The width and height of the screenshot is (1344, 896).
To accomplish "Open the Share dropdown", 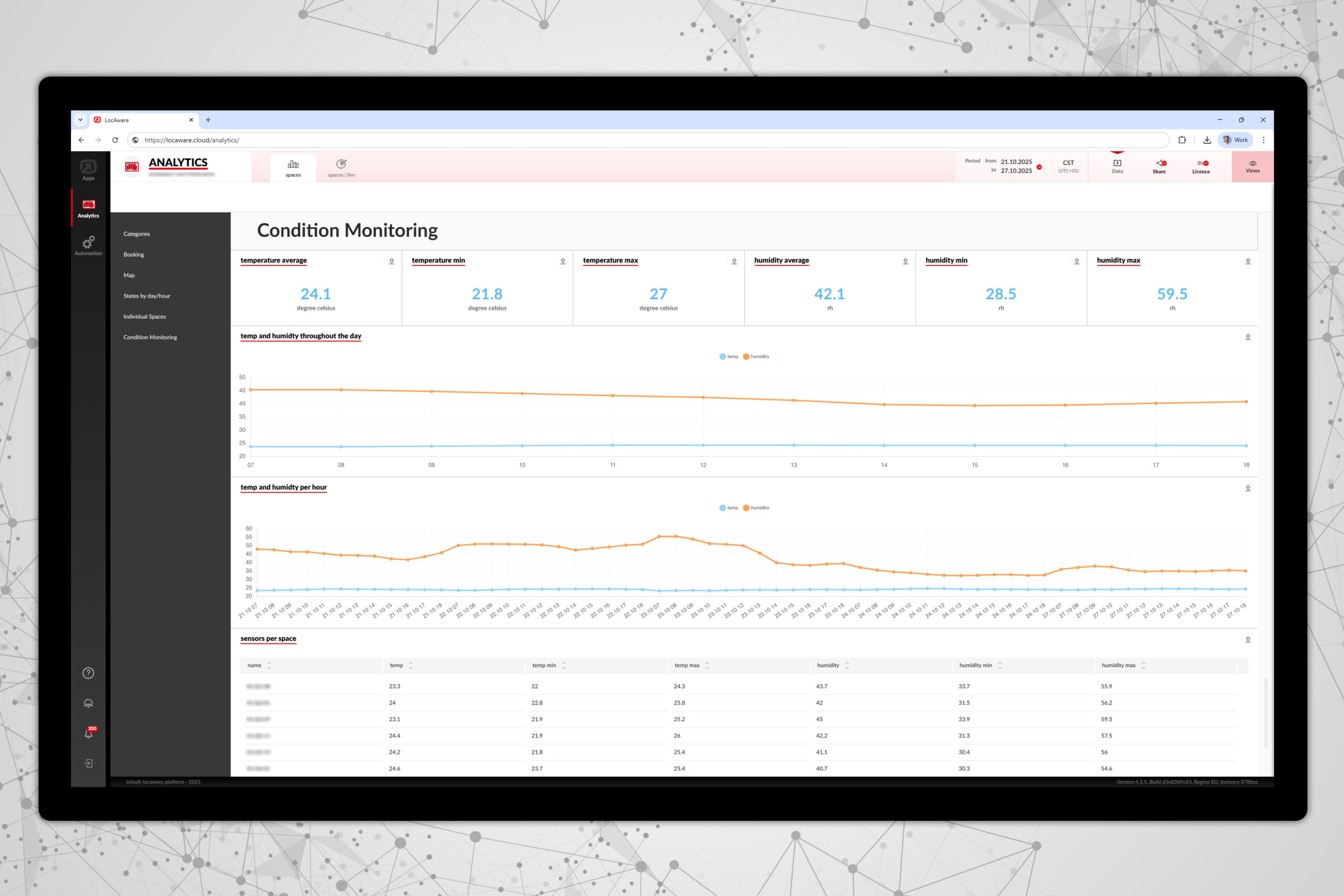I will tap(1159, 166).
